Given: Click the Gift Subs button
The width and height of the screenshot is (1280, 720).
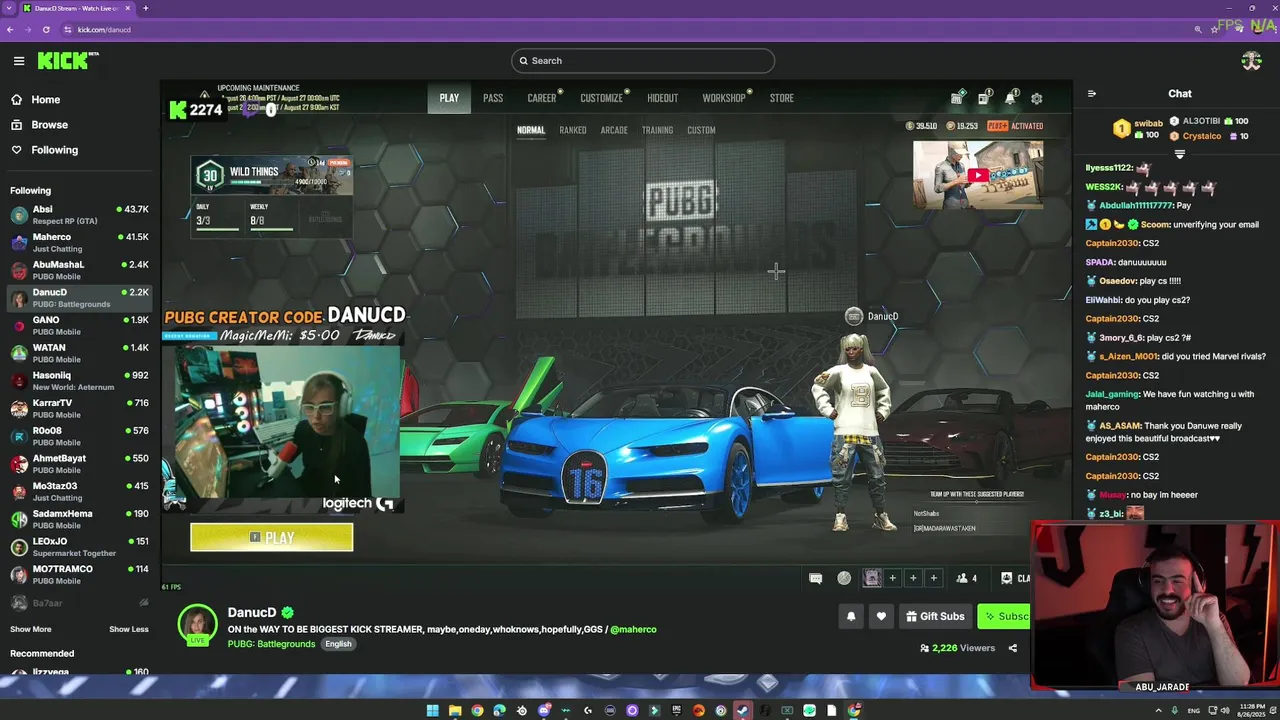Looking at the screenshot, I should pyautogui.click(x=935, y=617).
